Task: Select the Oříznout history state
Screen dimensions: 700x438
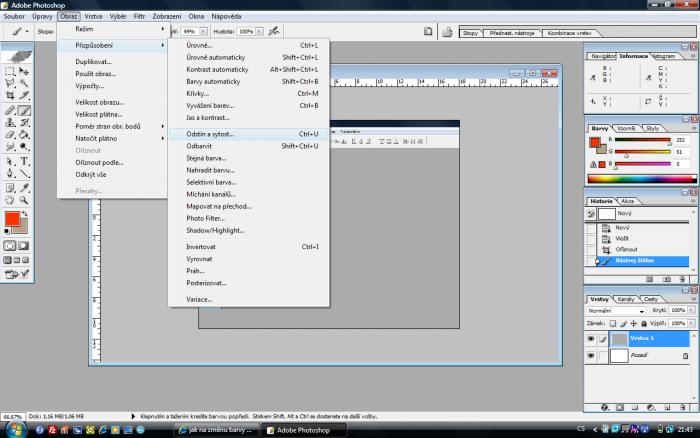Action: tap(627, 249)
